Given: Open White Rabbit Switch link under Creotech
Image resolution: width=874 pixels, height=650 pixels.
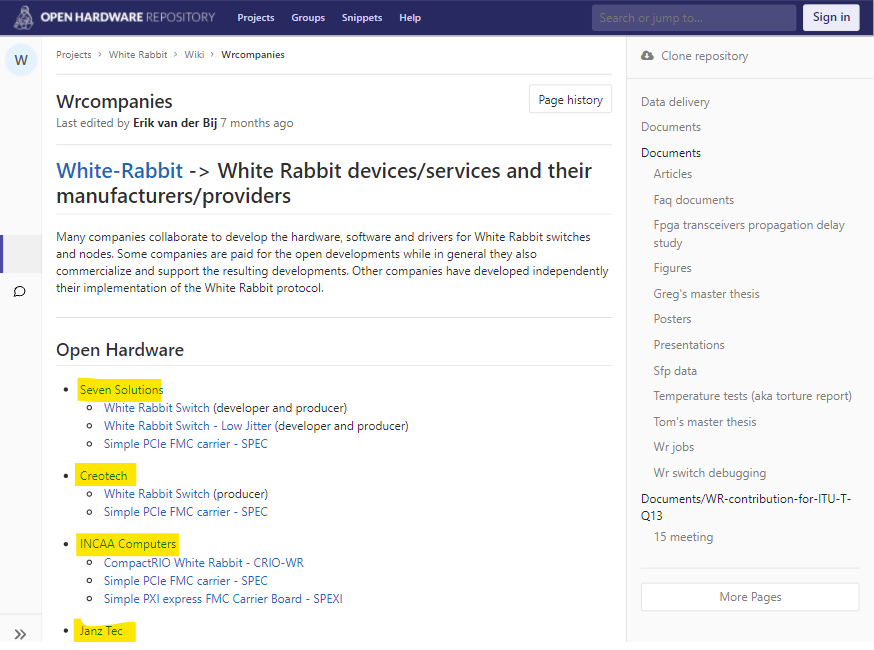Looking at the screenshot, I should tap(157, 494).
